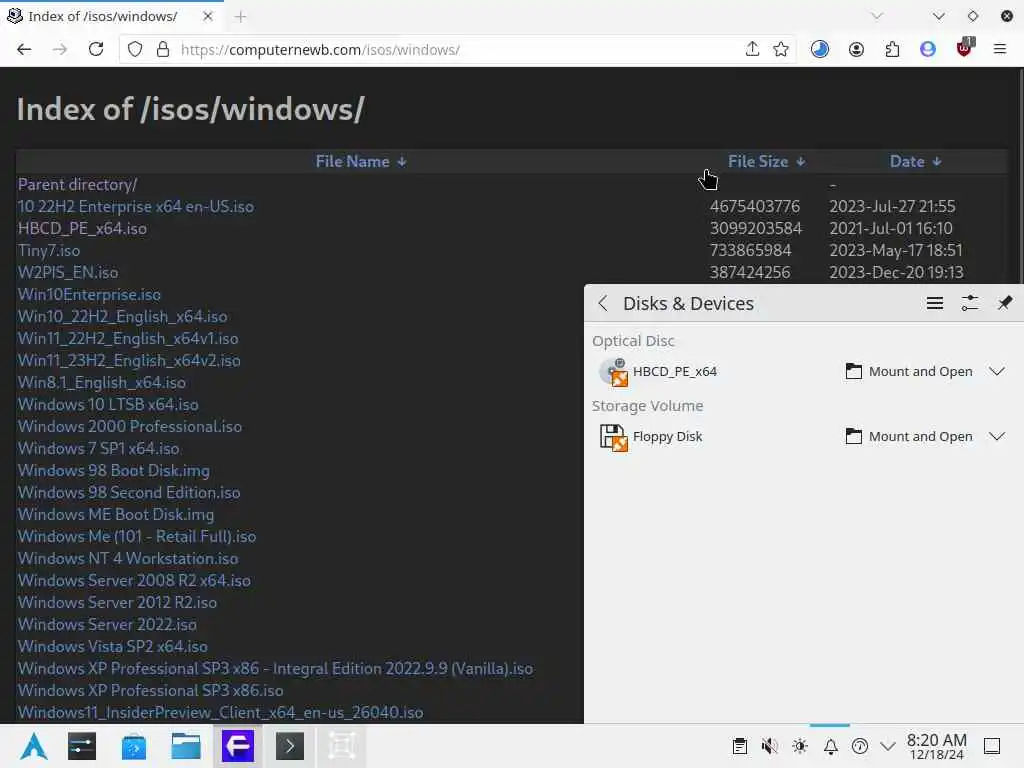Download W2PIS_EN.iso
Screen dimensions: 1024x768
point(68,272)
